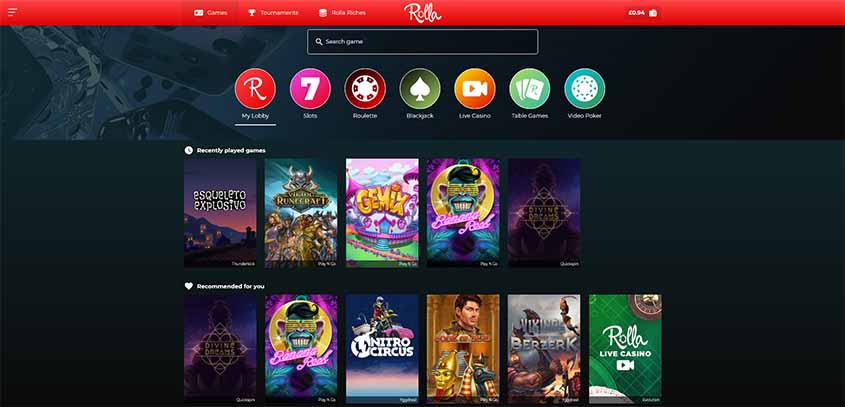845x407 pixels.
Task: Open the Slots category icon
Action: click(310, 88)
